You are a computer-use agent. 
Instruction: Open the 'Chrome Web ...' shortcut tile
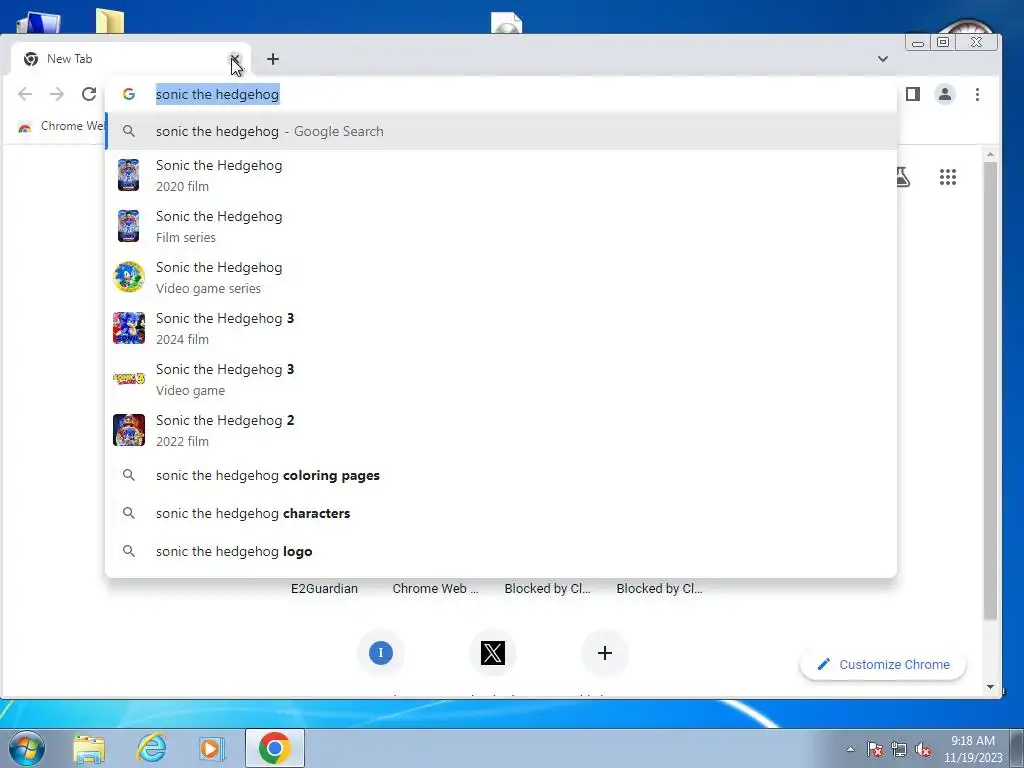[436, 588]
